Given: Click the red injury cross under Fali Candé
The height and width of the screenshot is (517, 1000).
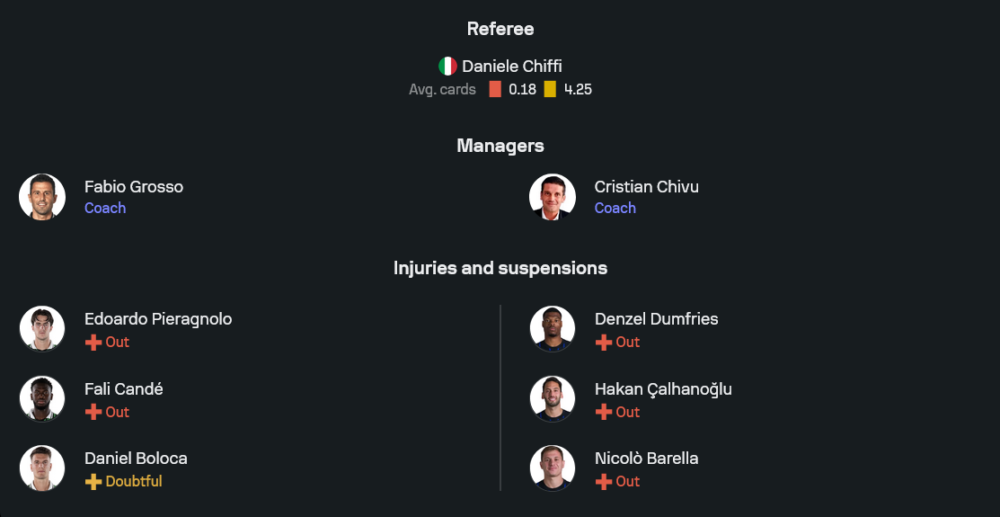Looking at the screenshot, I should coord(93,412).
